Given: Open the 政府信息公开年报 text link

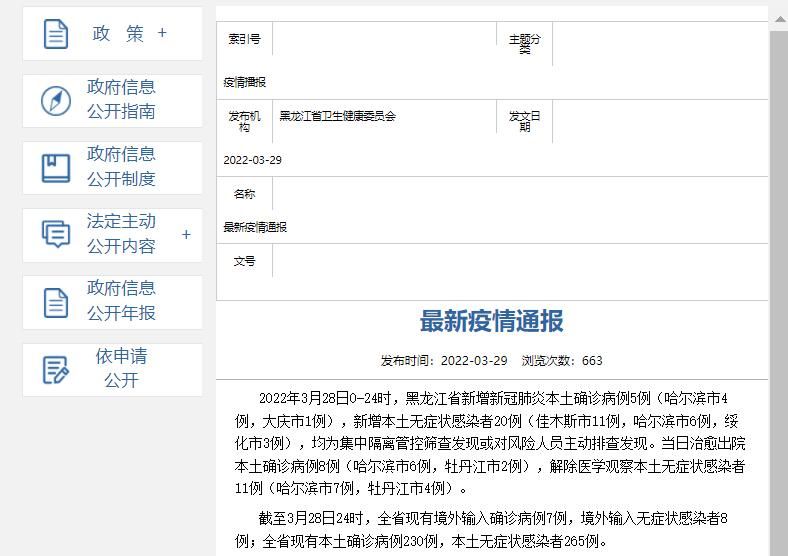Looking at the screenshot, I should pyautogui.click(x=121, y=300).
